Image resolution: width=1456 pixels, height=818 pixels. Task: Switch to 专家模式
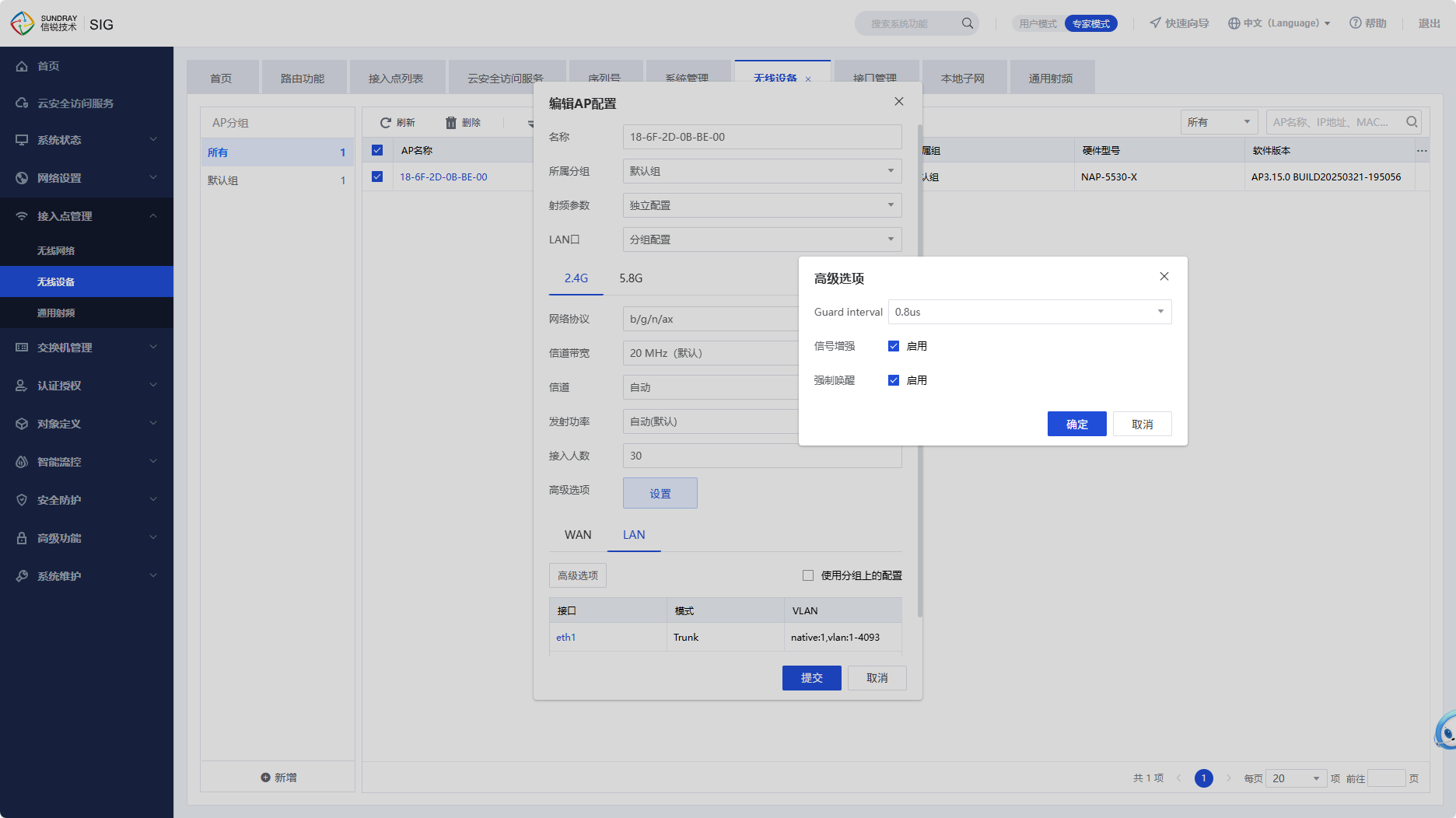click(1091, 23)
